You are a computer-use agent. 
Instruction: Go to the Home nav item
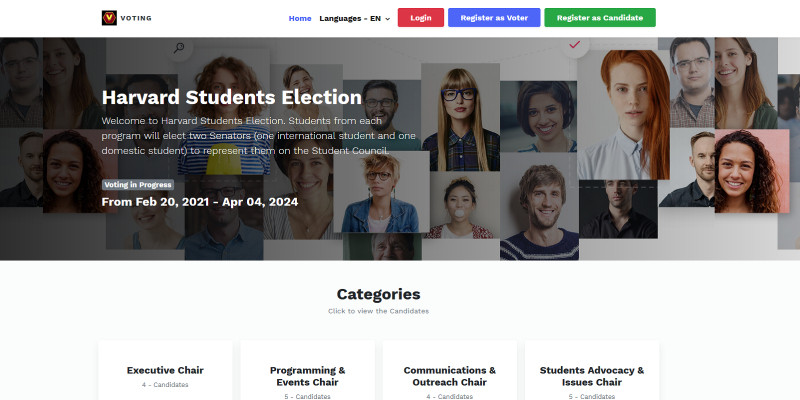click(x=300, y=18)
